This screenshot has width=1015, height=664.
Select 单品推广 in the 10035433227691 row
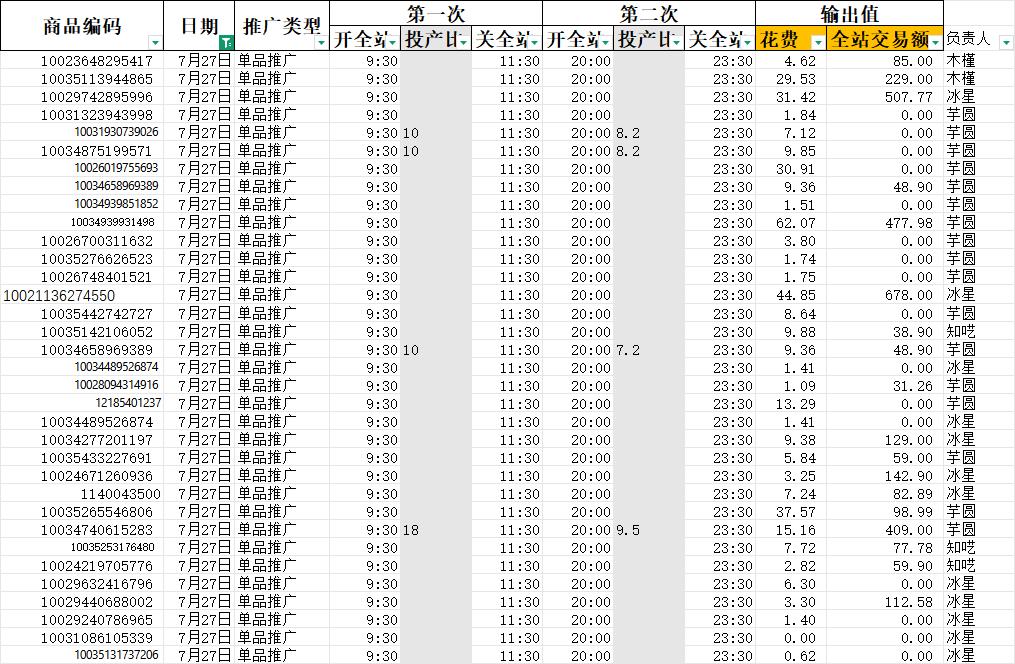click(x=267, y=458)
